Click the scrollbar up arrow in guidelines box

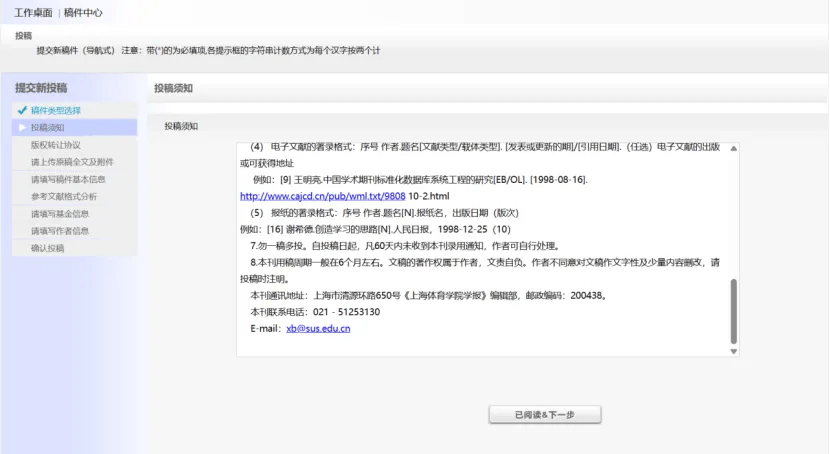pos(734,148)
